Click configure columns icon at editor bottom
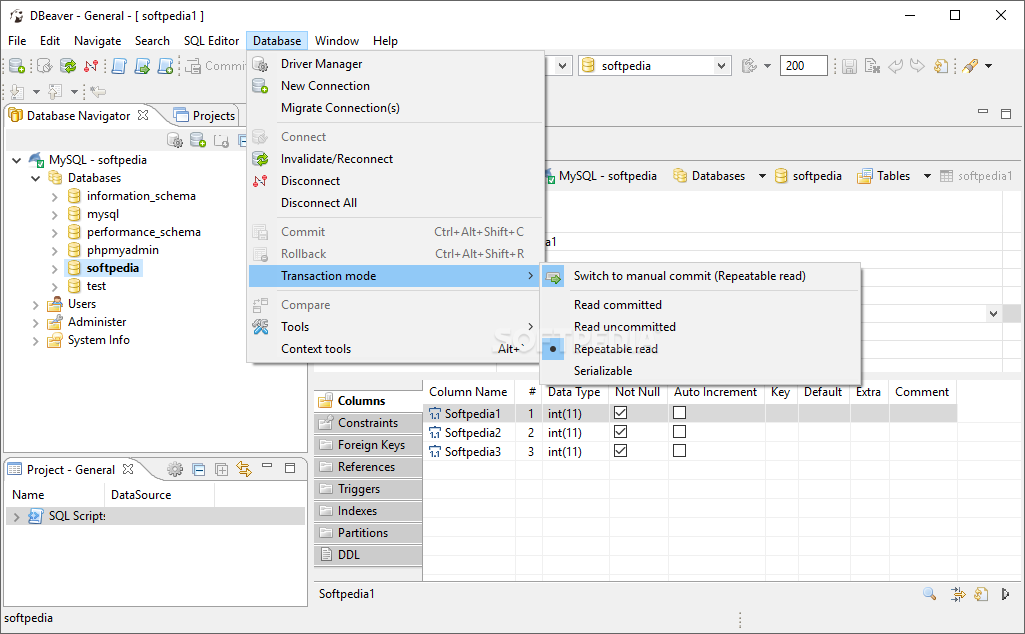Image resolution: width=1025 pixels, height=634 pixels. [x=958, y=593]
